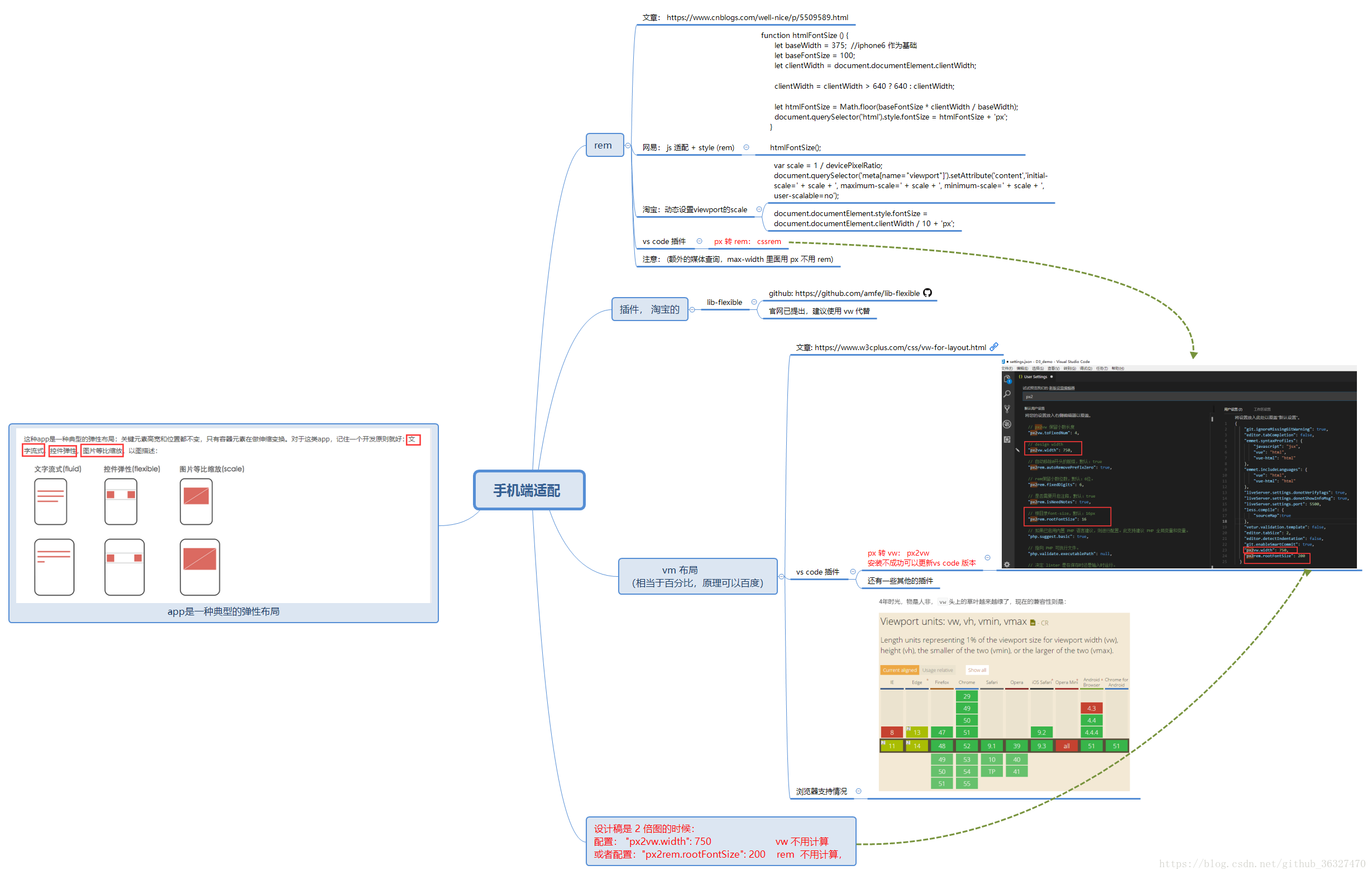Switch to 用户设置 tab in settings editor
Image resolution: width=1372 pixels, height=875 pixels.
1234,410
